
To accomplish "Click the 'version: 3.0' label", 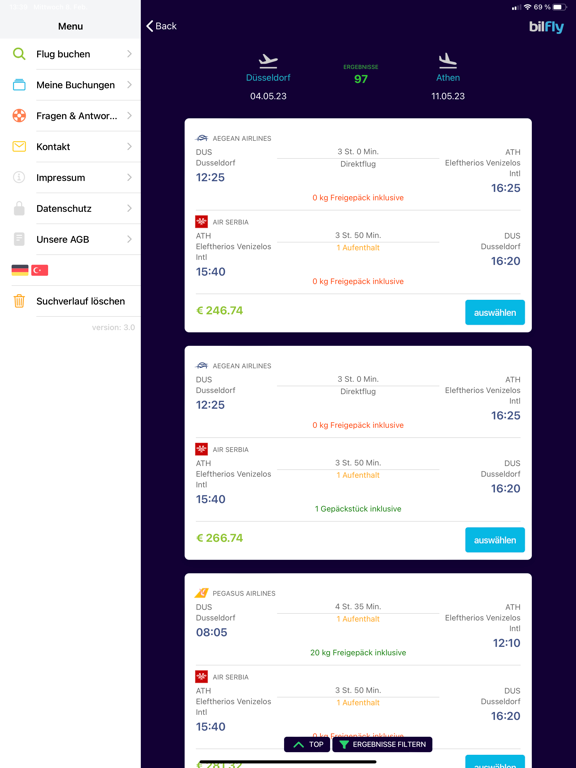I will 113,327.
